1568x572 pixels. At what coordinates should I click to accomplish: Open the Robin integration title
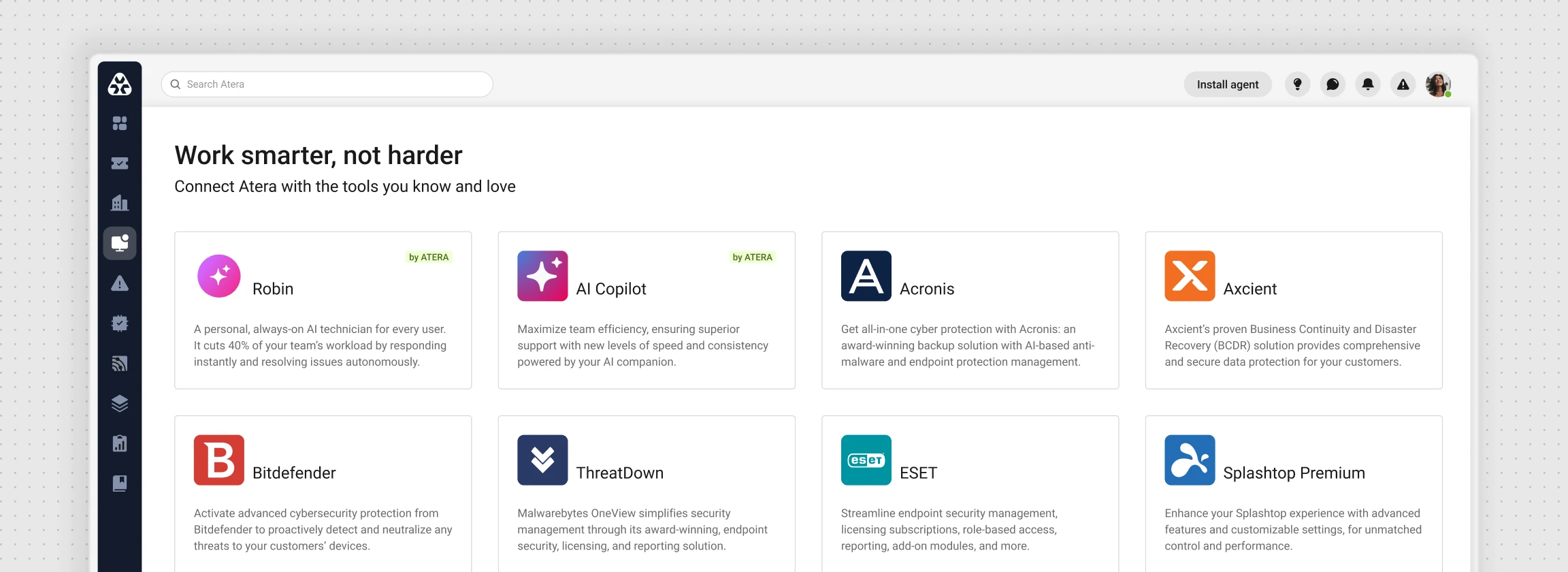coord(273,289)
